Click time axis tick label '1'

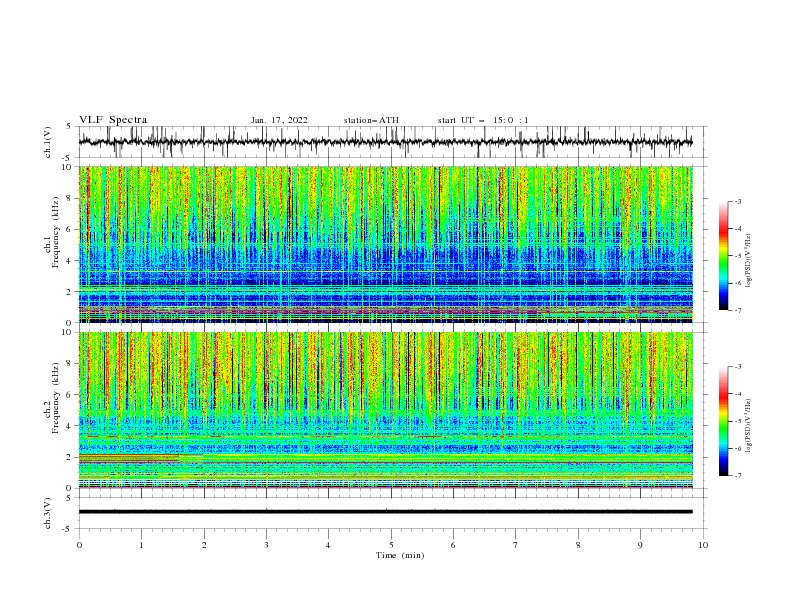(141, 545)
